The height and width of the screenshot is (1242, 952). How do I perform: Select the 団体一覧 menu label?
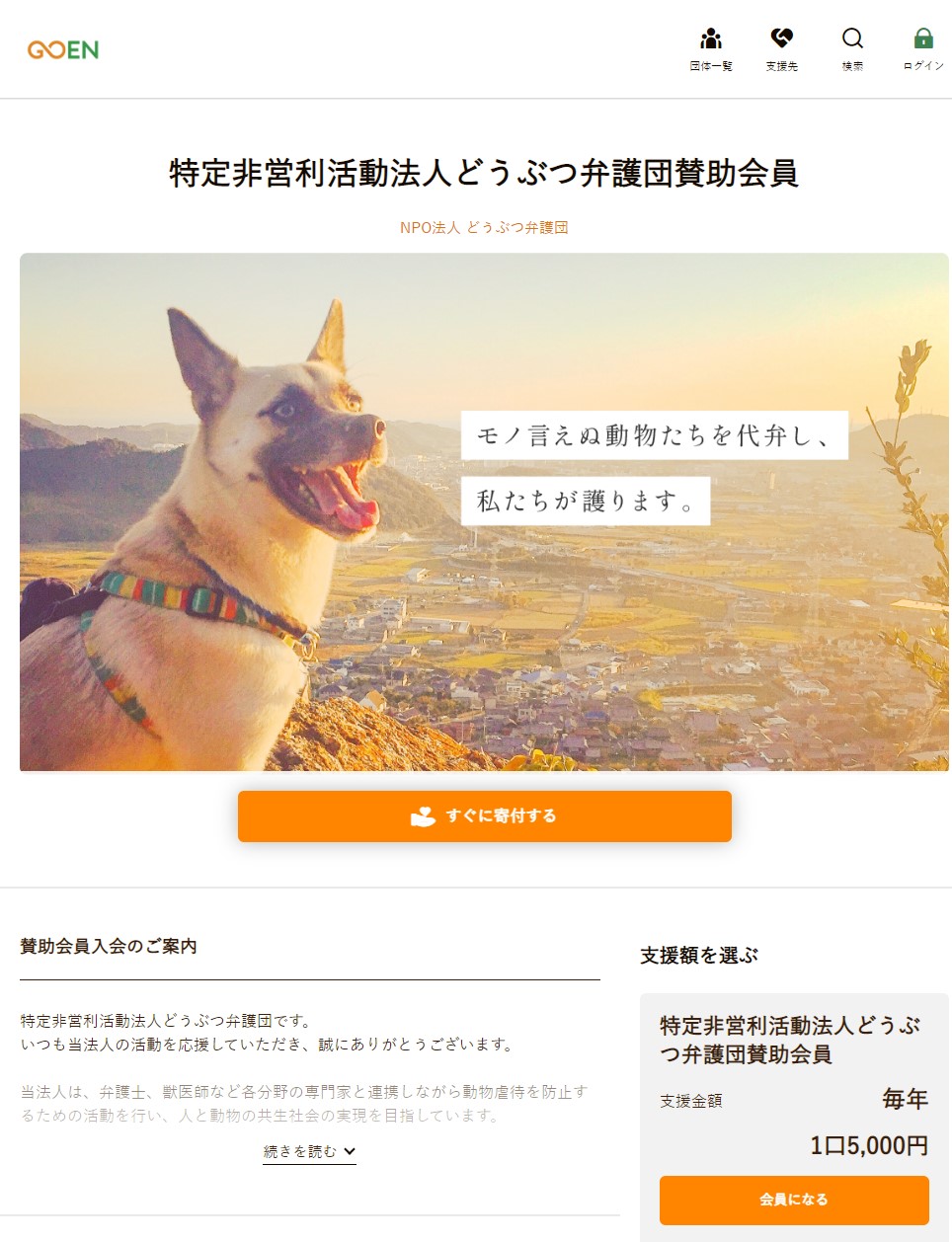(x=711, y=66)
